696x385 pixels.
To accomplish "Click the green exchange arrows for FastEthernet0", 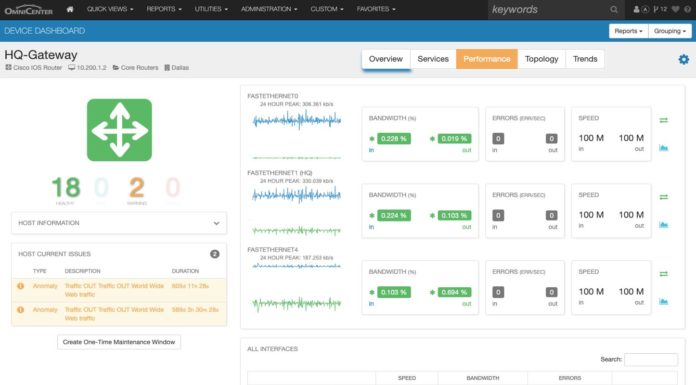I will point(664,120).
